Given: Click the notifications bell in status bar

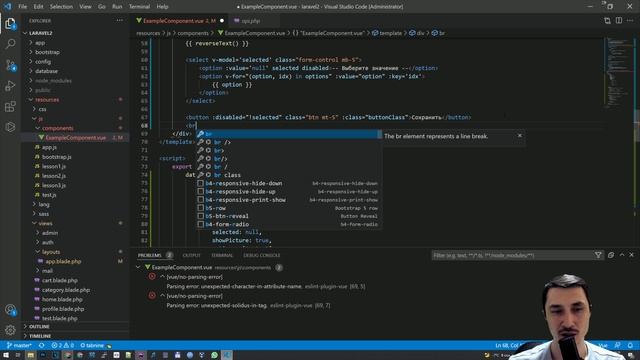Looking at the screenshot, I should point(630,345).
